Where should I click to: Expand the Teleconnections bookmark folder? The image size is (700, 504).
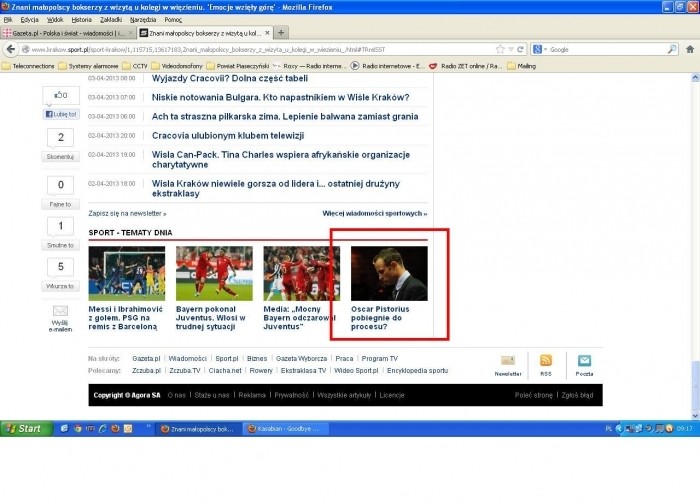coord(28,66)
